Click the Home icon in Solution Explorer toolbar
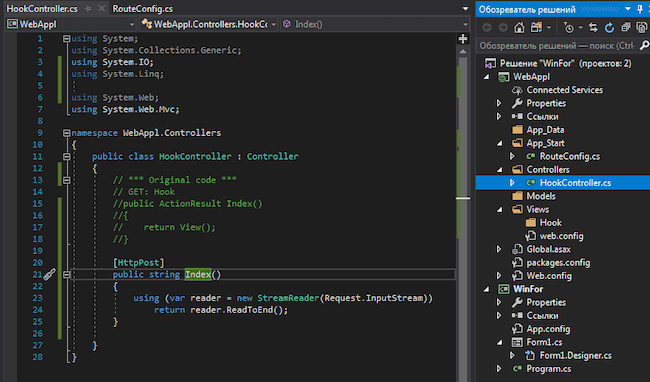 pyautogui.click(x=519, y=28)
